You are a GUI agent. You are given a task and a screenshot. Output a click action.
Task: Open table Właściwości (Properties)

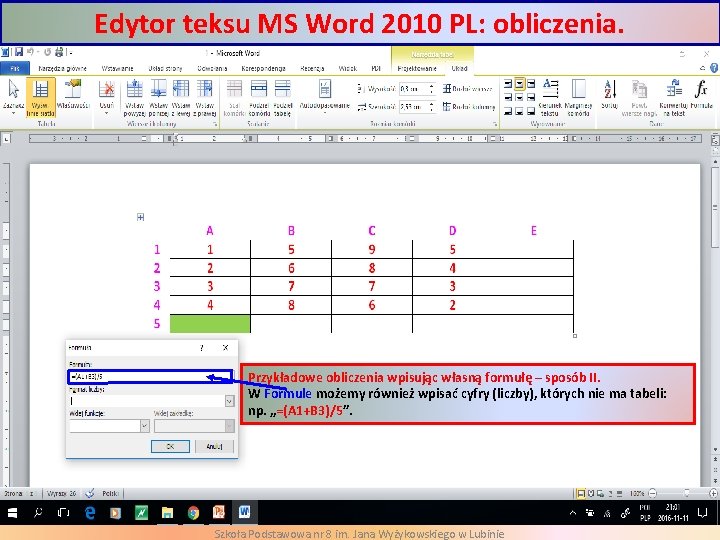tap(73, 95)
